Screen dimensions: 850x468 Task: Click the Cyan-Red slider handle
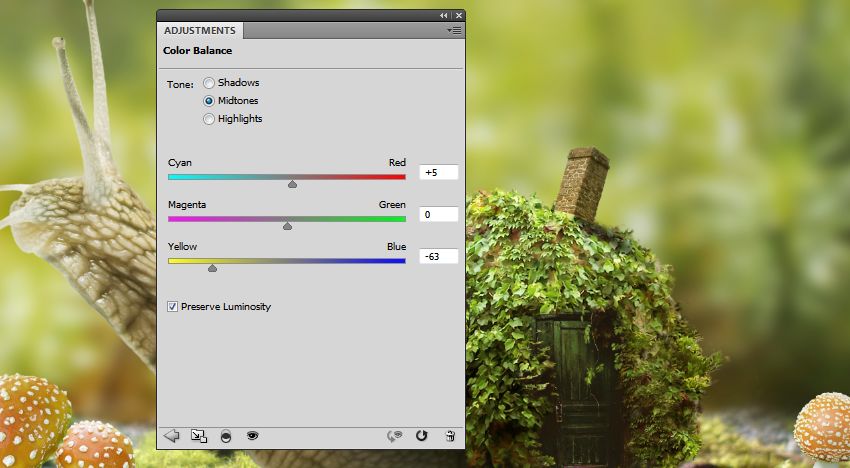[x=292, y=184]
